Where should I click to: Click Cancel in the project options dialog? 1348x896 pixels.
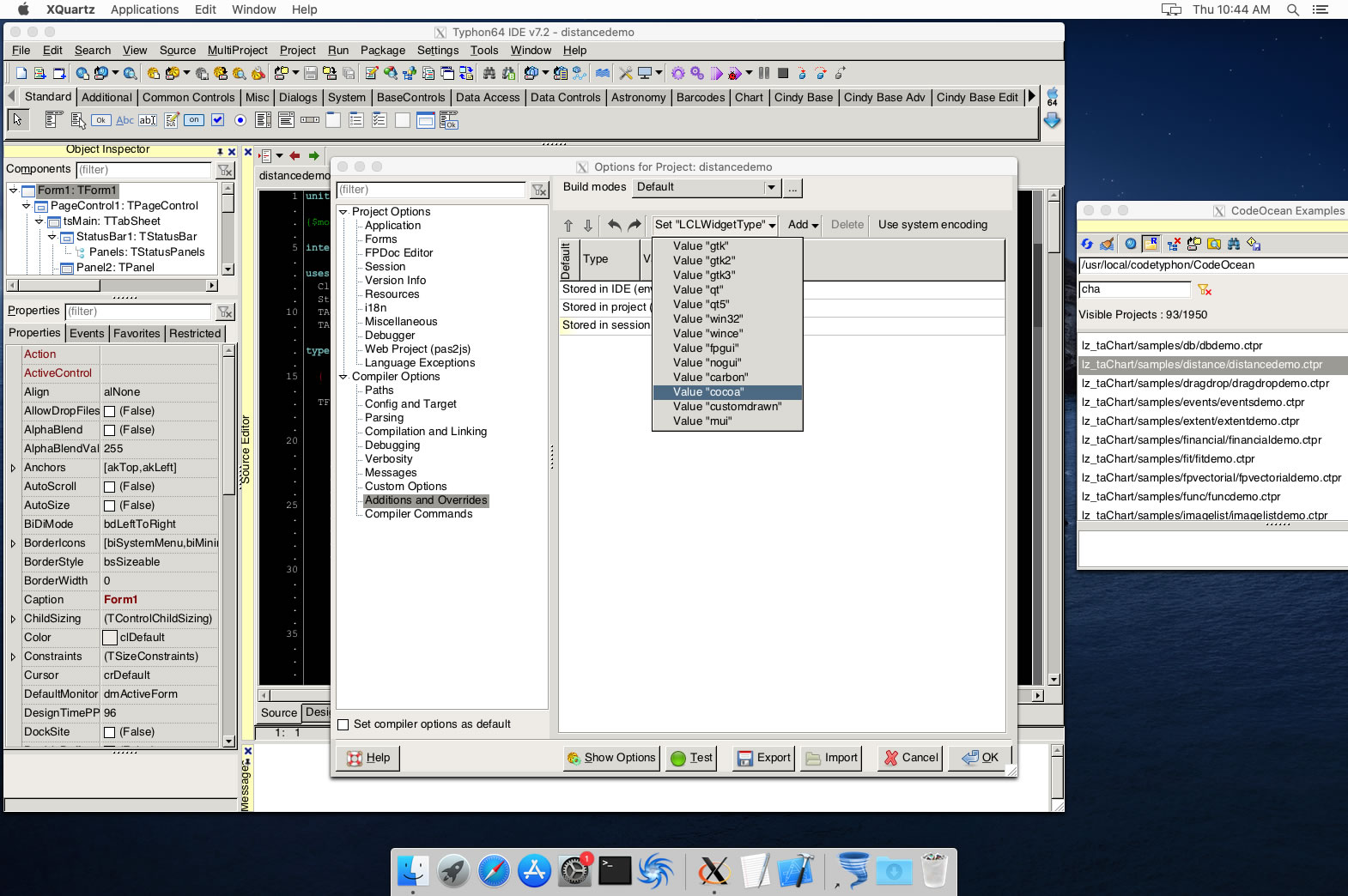pyautogui.click(x=911, y=758)
